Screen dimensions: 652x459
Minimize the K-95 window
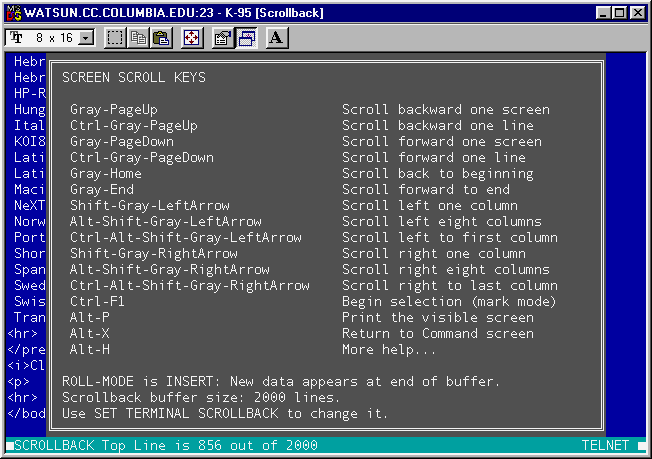pyautogui.click(x=603, y=13)
